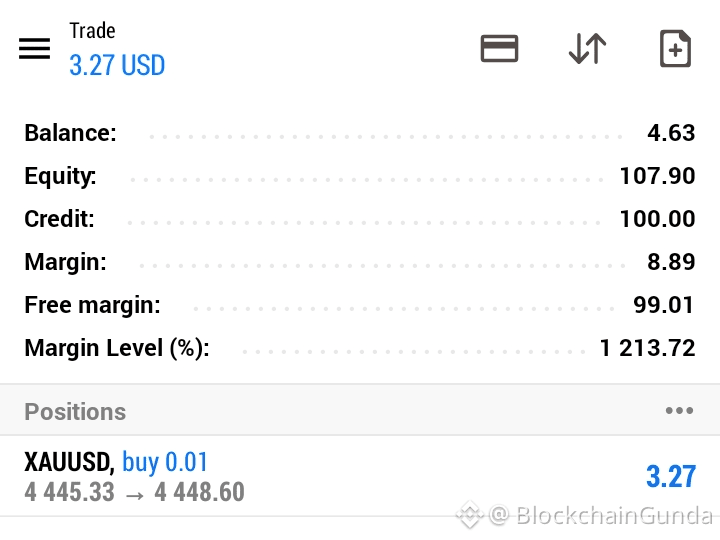The image size is (720, 540).
Task: Tap the position profit 3.27
Action: (671, 477)
